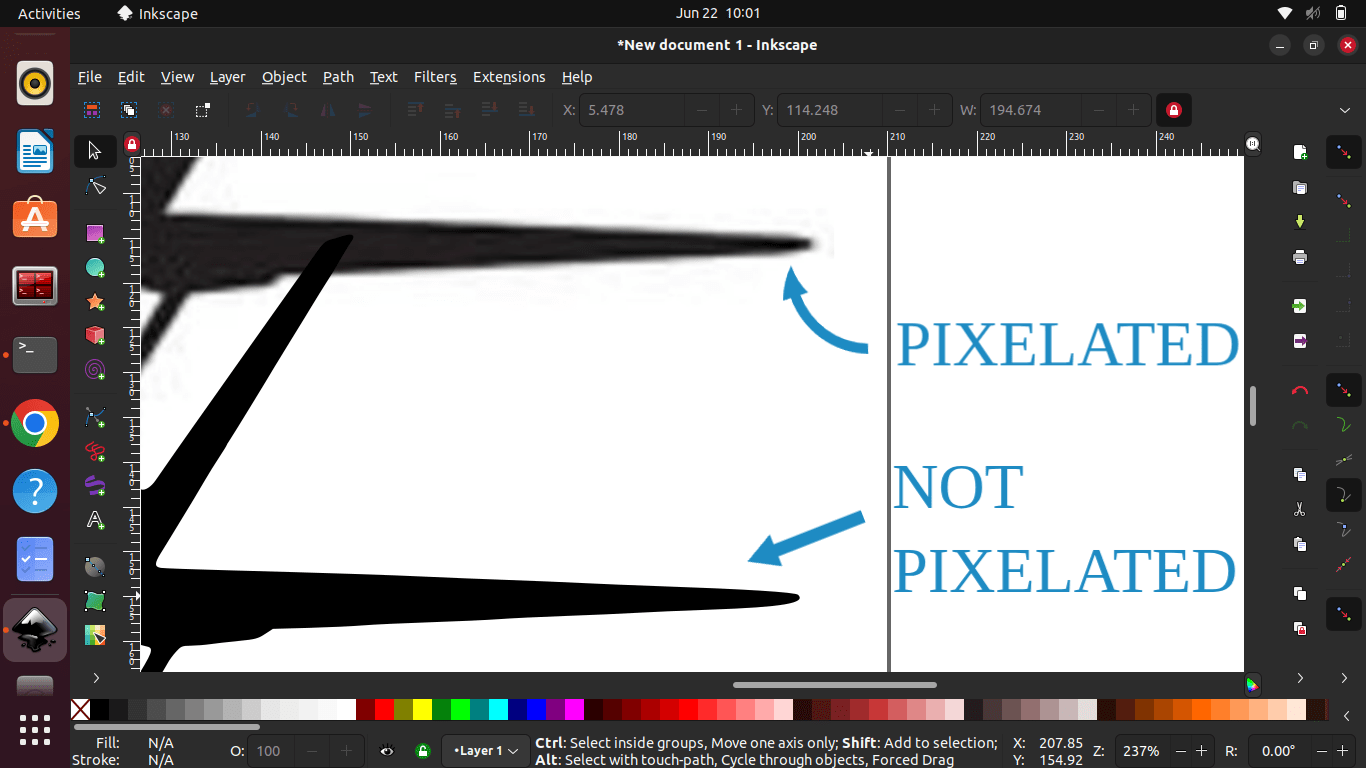1366x768 pixels.
Task: Expand more tools in the left toolbox
Action: (96, 678)
